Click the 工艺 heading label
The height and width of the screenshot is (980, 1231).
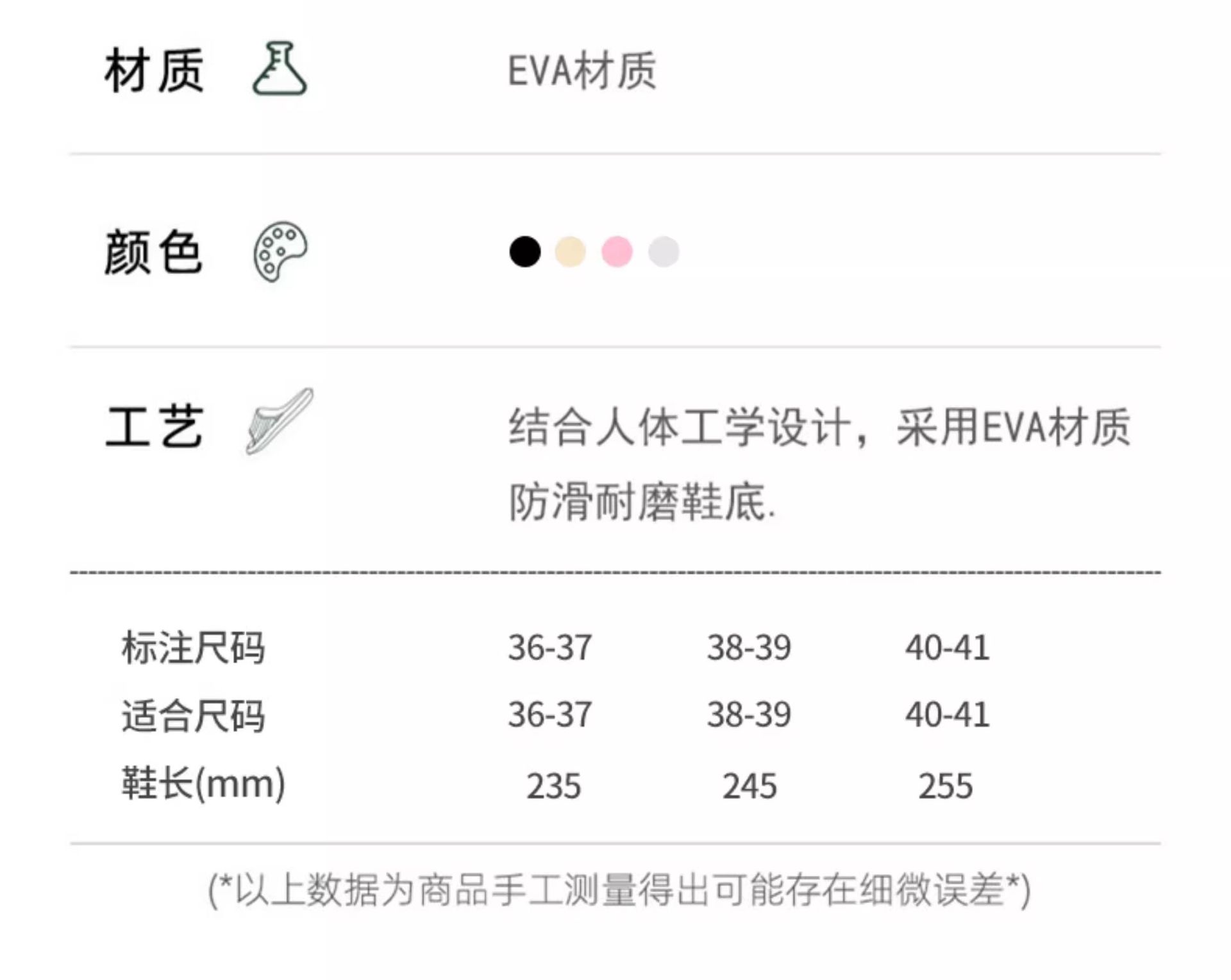154,426
